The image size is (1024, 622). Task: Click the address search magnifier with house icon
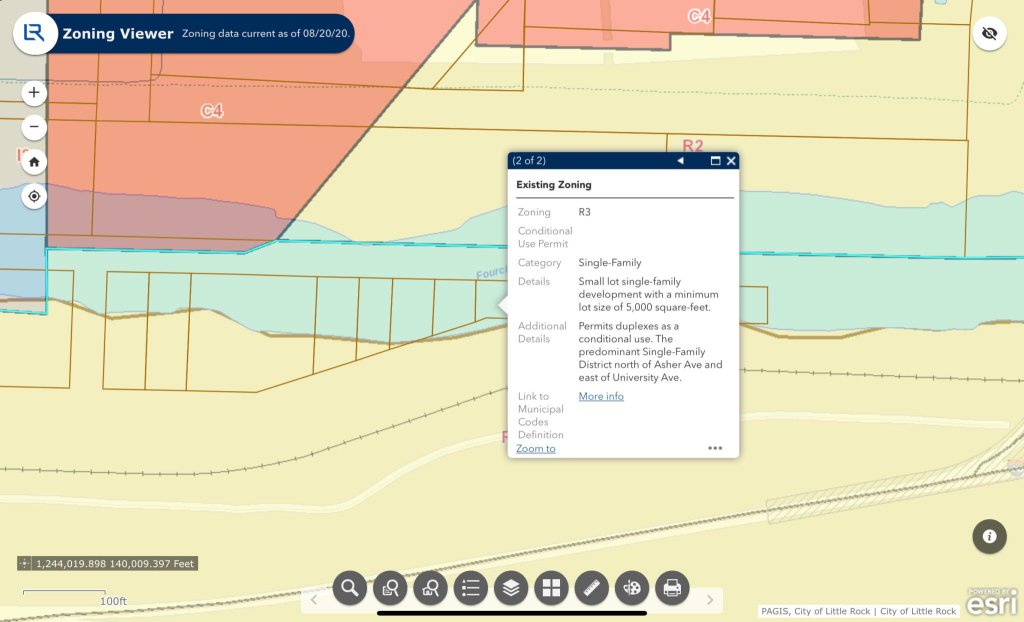[x=430, y=588]
